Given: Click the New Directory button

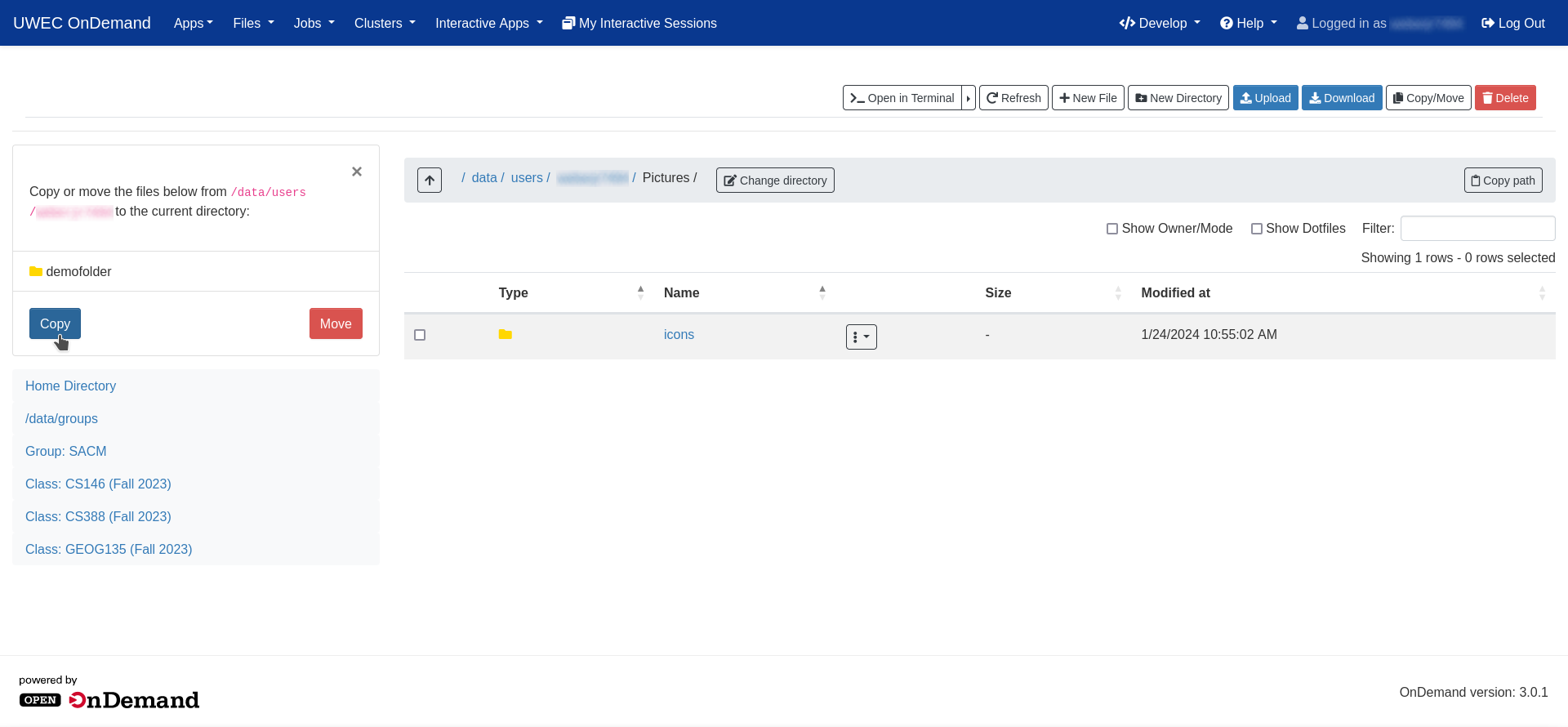Looking at the screenshot, I should pyautogui.click(x=1178, y=98).
